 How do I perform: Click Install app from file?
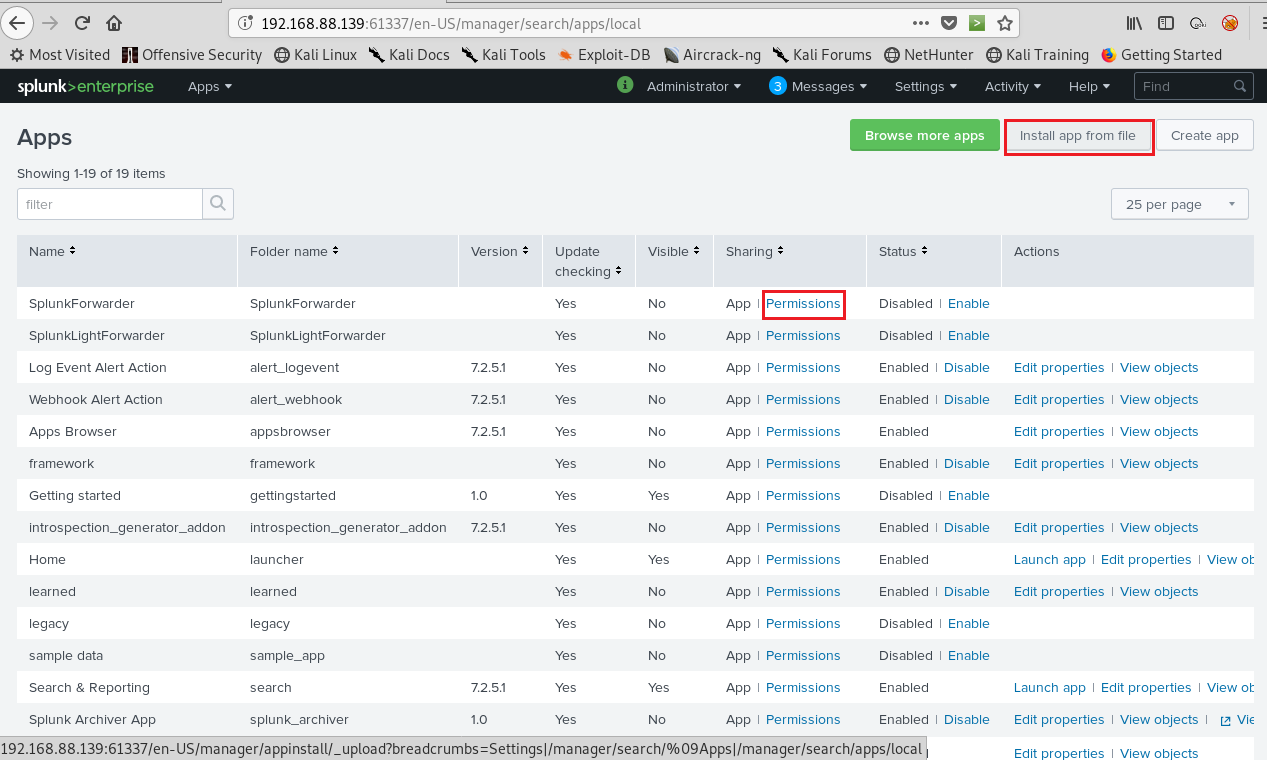coord(1078,136)
